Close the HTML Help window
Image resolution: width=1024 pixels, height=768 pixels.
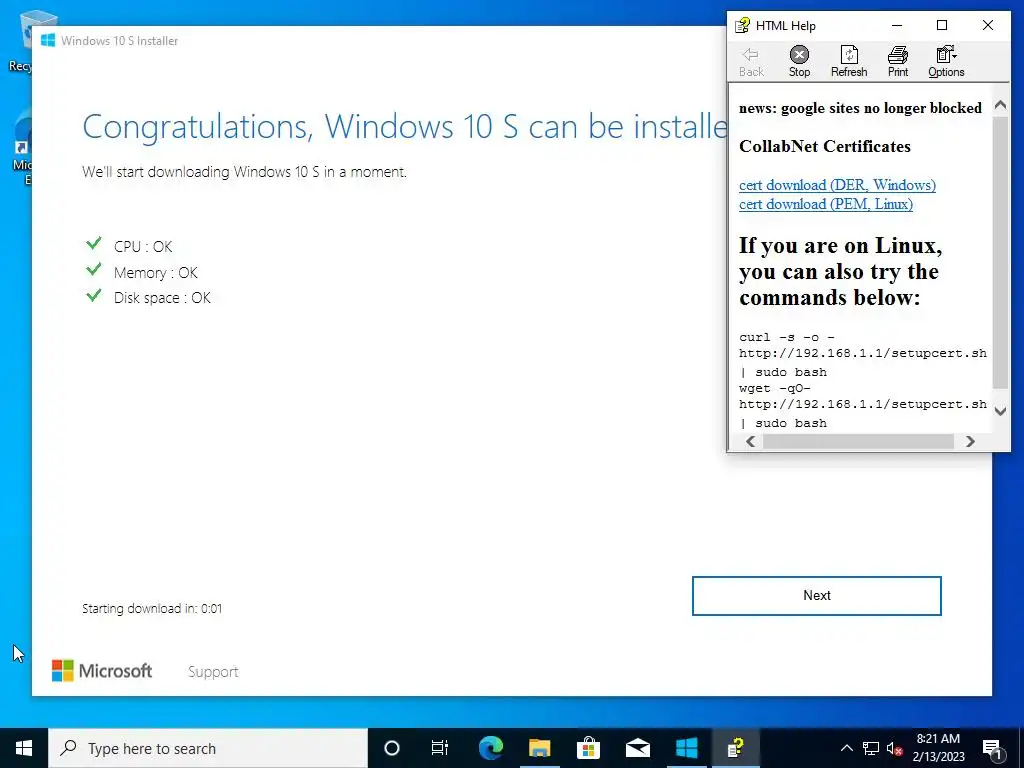point(987,25)
